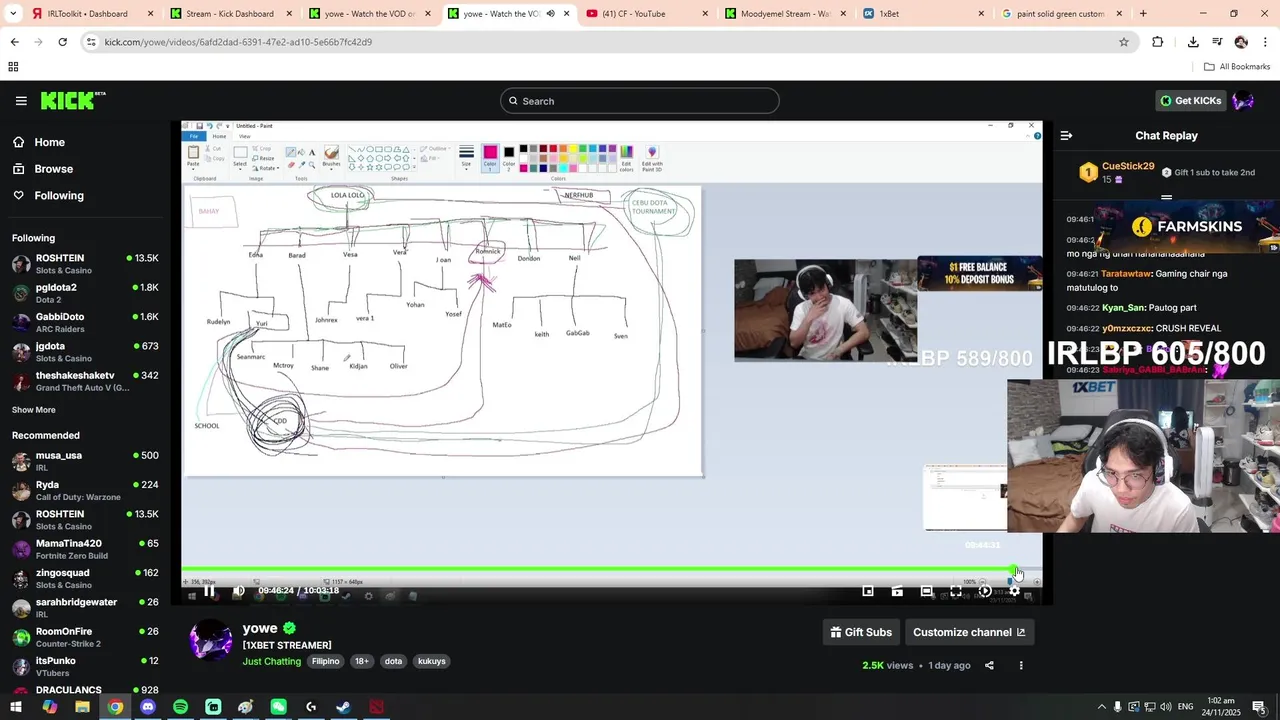Click the Kick search field
The width and height of the screenshot is (1280, 720).
pos(640,101)
